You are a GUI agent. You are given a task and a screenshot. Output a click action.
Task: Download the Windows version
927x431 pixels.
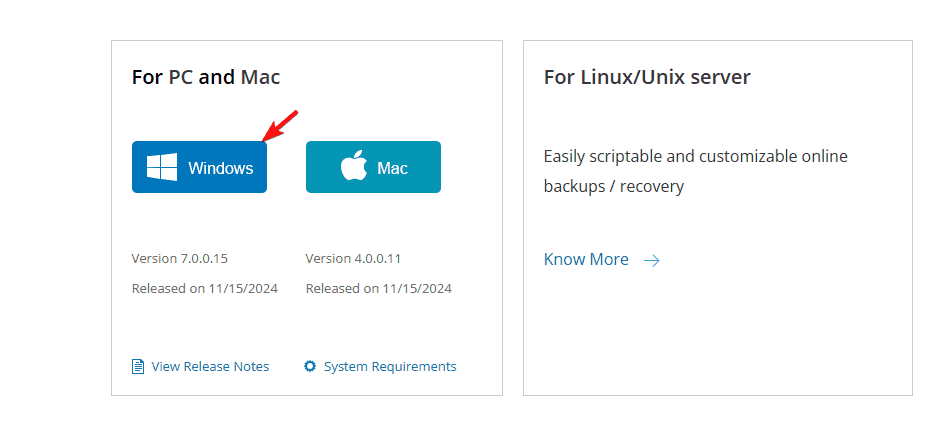(x=199, y=167)
